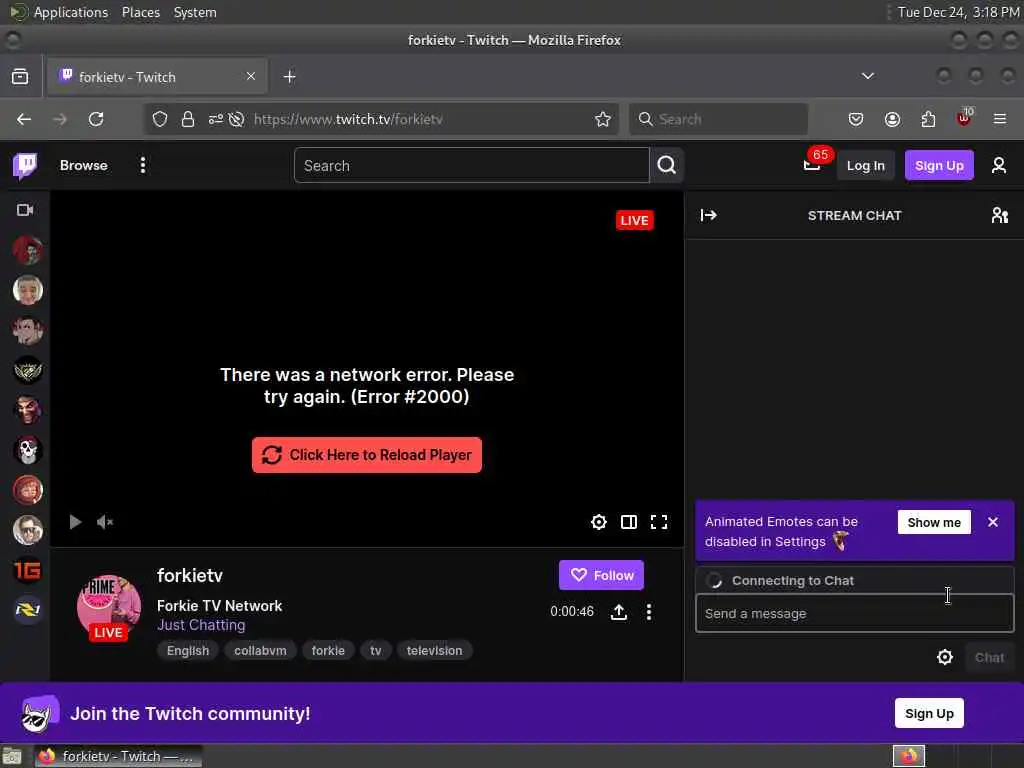Open a new tab with the plus button
The height and width of the screenshot is (768, 1024).
(x=289, y=76)
